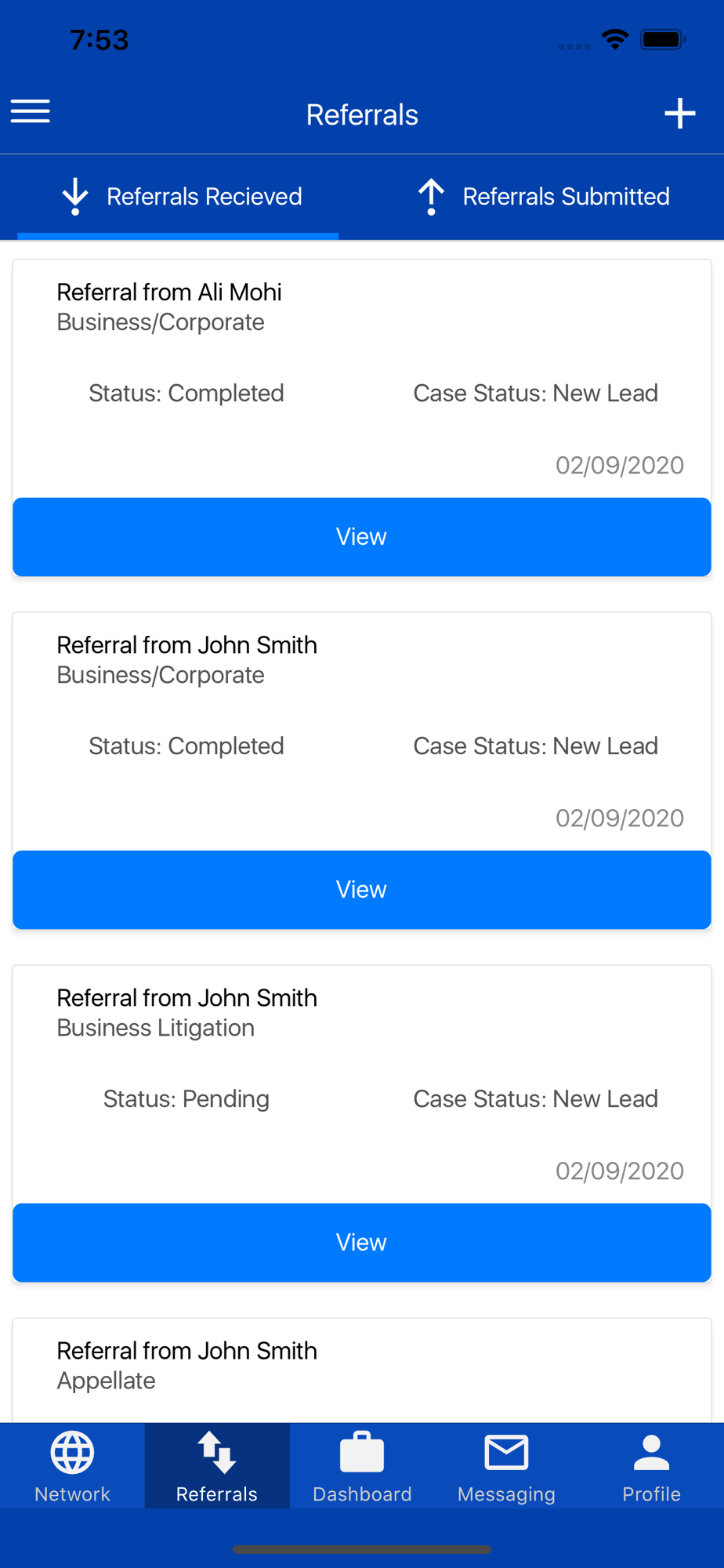The width and height of the screenshot is (724, 1568).
Task: Select the John Smith Appellate referral card
Action: tap(362, 1370)
